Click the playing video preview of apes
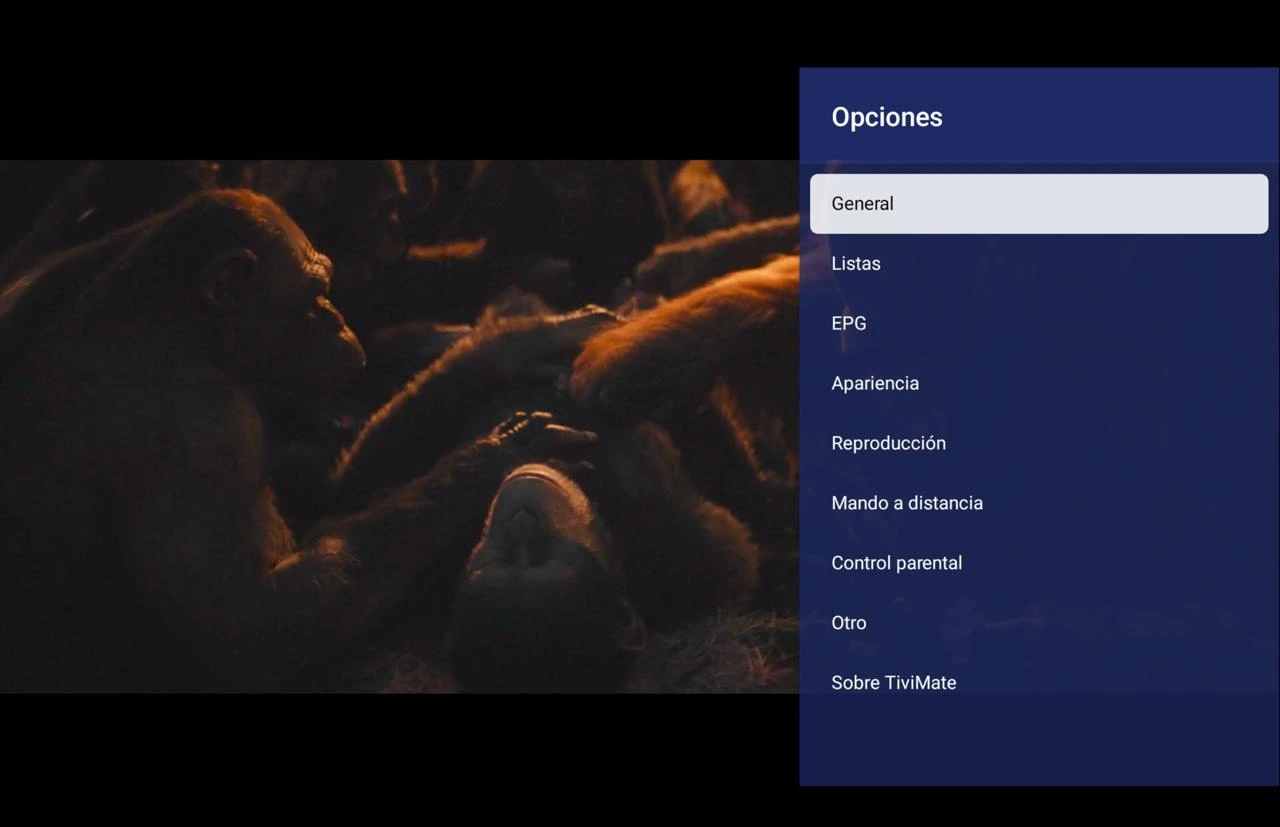 [400, 427]
